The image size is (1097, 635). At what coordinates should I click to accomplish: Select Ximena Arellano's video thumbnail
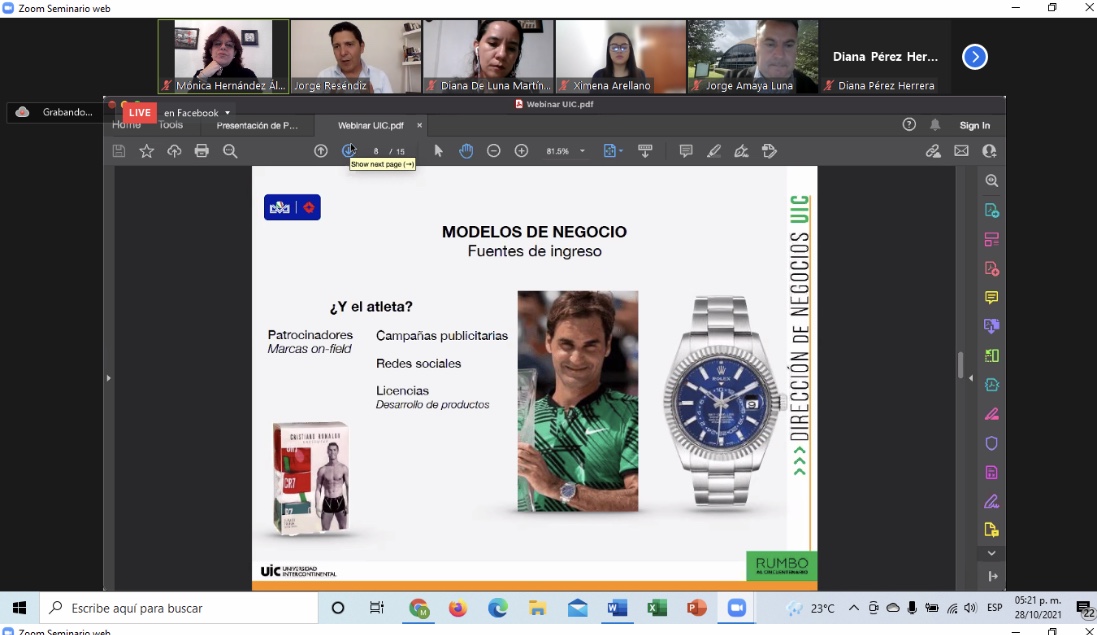[x=621, y=56]
